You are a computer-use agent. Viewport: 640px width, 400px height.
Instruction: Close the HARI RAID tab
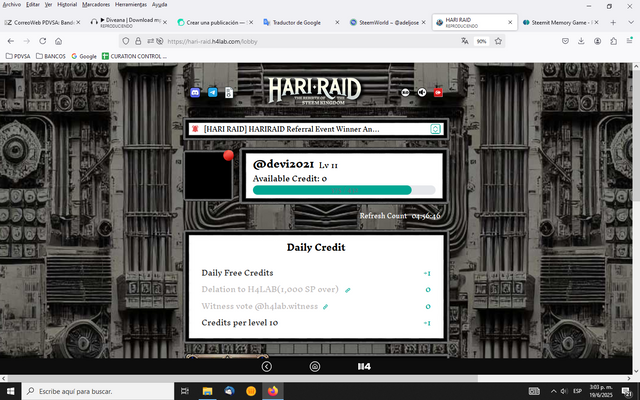510,22
